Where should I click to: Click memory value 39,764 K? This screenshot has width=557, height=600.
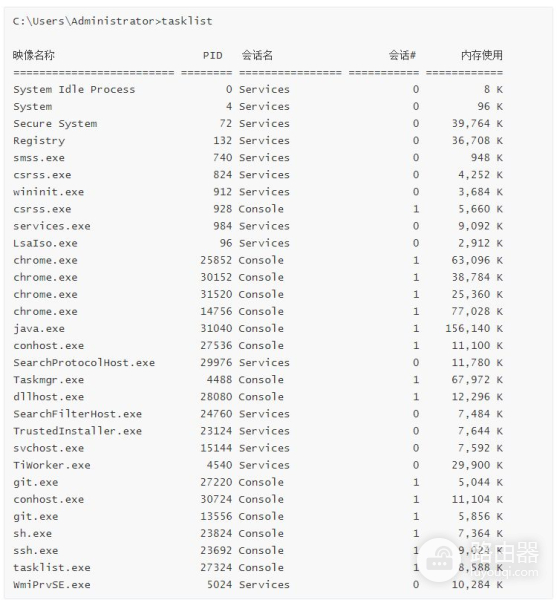477,124
